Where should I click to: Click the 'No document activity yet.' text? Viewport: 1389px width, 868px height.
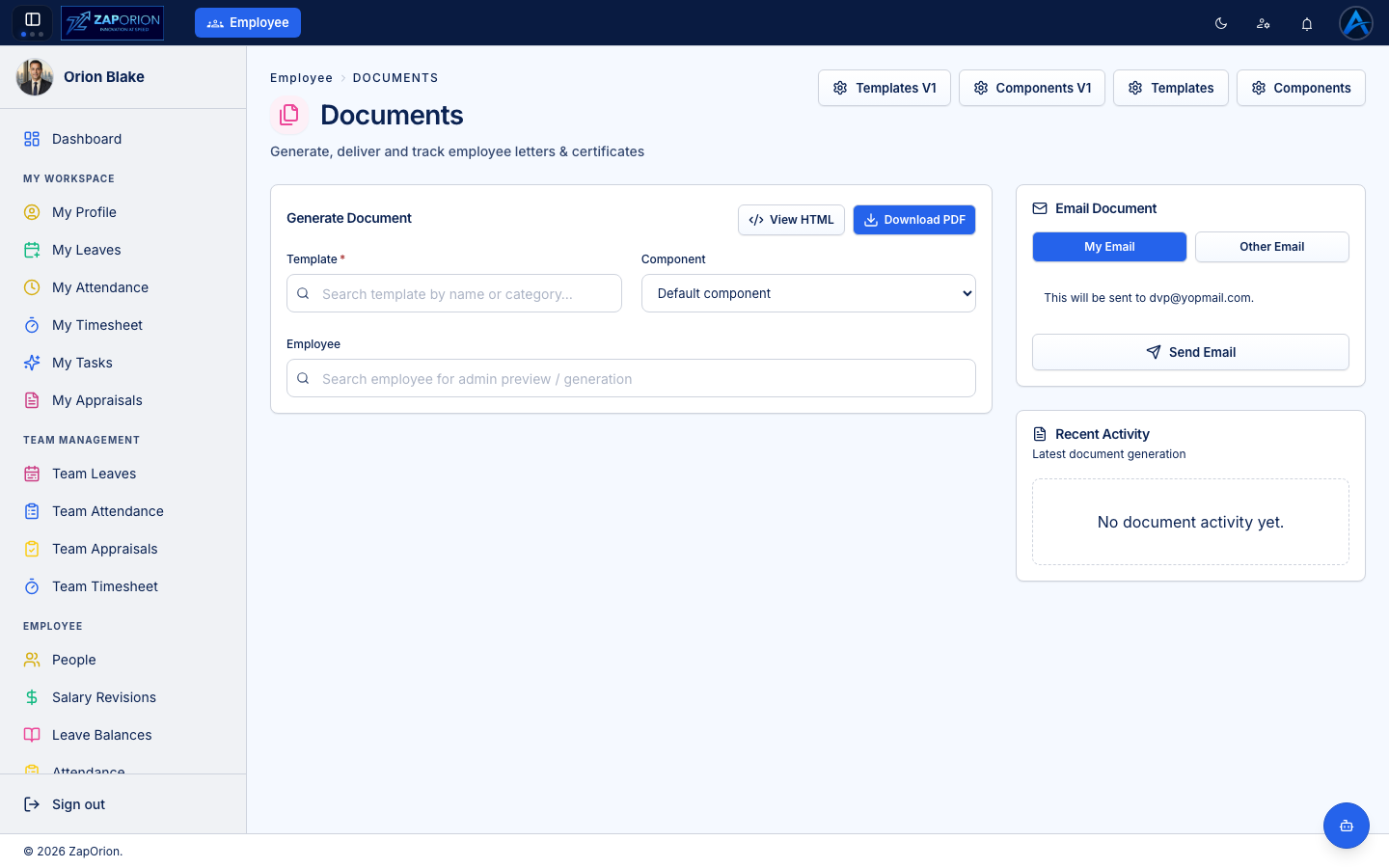coord(1190,522)
